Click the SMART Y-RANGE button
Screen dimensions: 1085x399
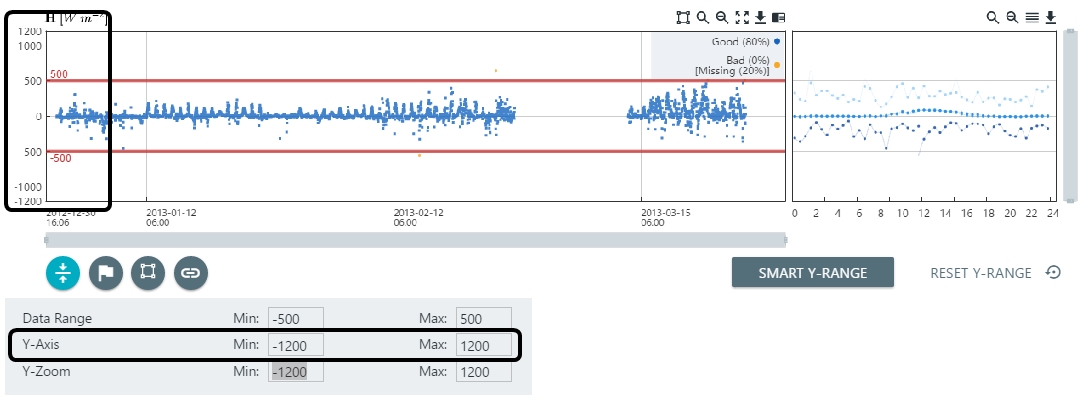pos(812,272)
